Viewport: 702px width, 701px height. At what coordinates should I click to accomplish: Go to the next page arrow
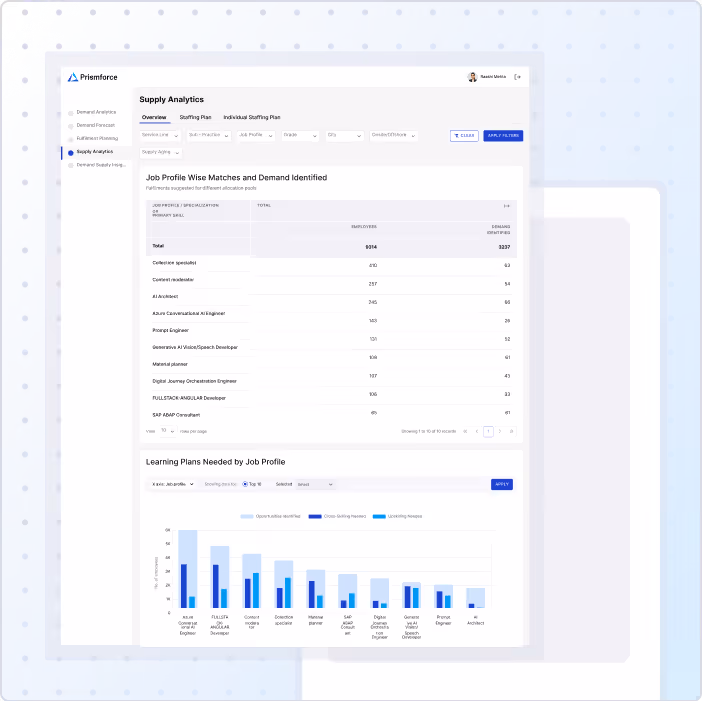click(500, 431)
